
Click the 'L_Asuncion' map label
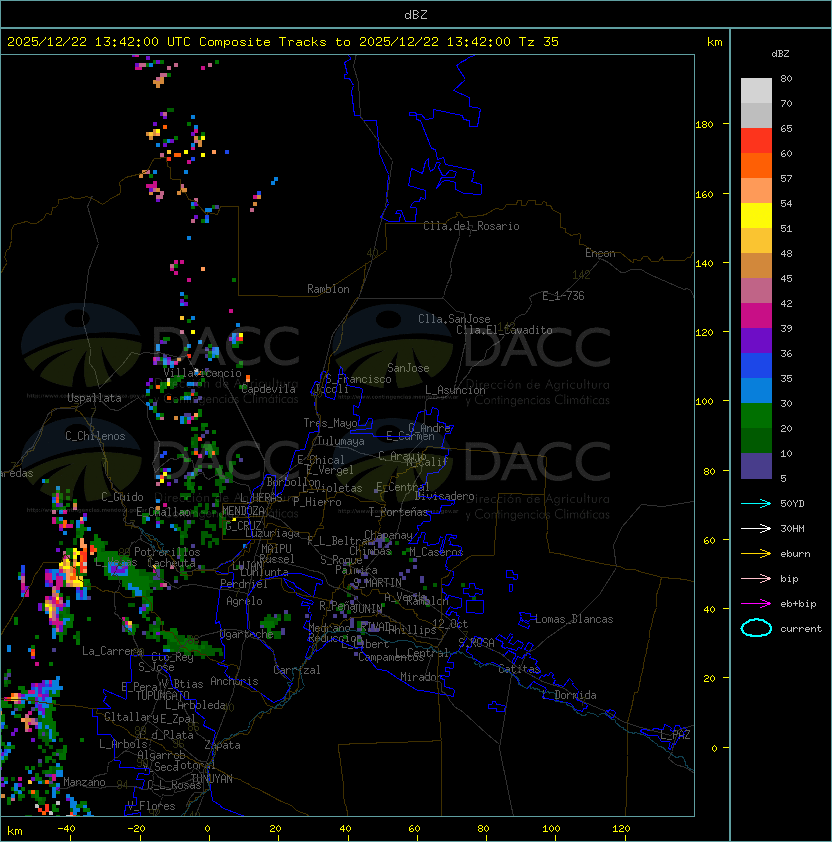coord(455,390)
